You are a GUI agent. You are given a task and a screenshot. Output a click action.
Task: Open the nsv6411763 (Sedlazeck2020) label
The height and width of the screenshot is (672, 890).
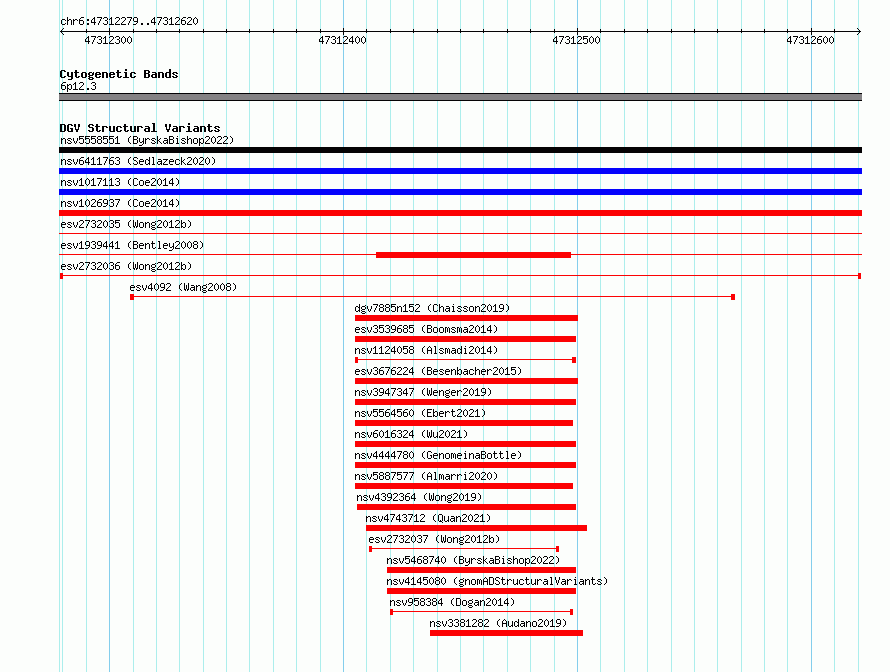(138, 161)
